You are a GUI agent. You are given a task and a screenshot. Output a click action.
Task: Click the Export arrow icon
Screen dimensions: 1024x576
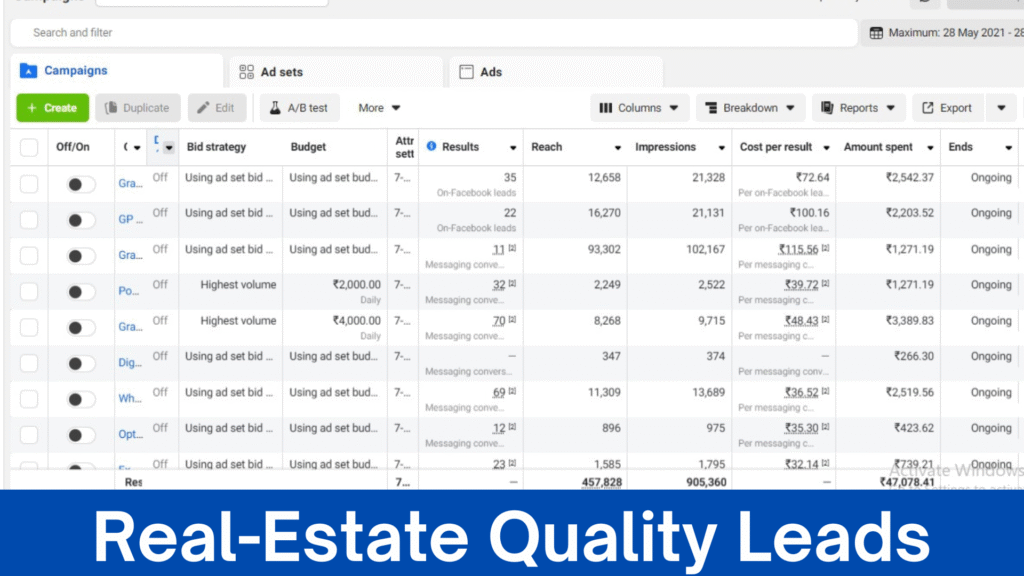pyautogui.click(x=928, y=108)
